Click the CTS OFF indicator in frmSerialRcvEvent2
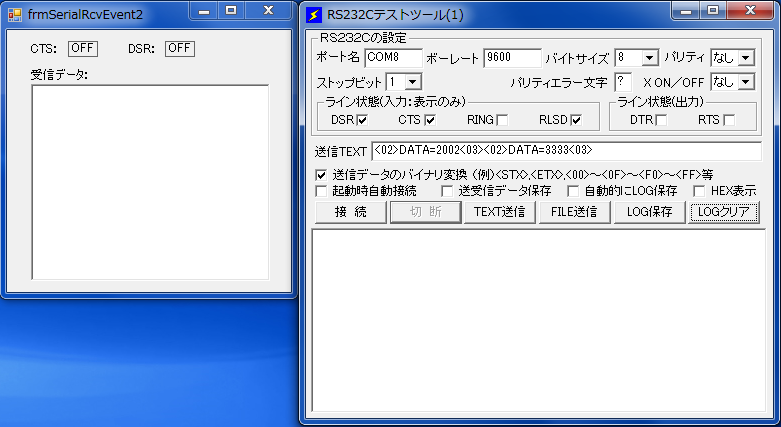 coord(83,49)
